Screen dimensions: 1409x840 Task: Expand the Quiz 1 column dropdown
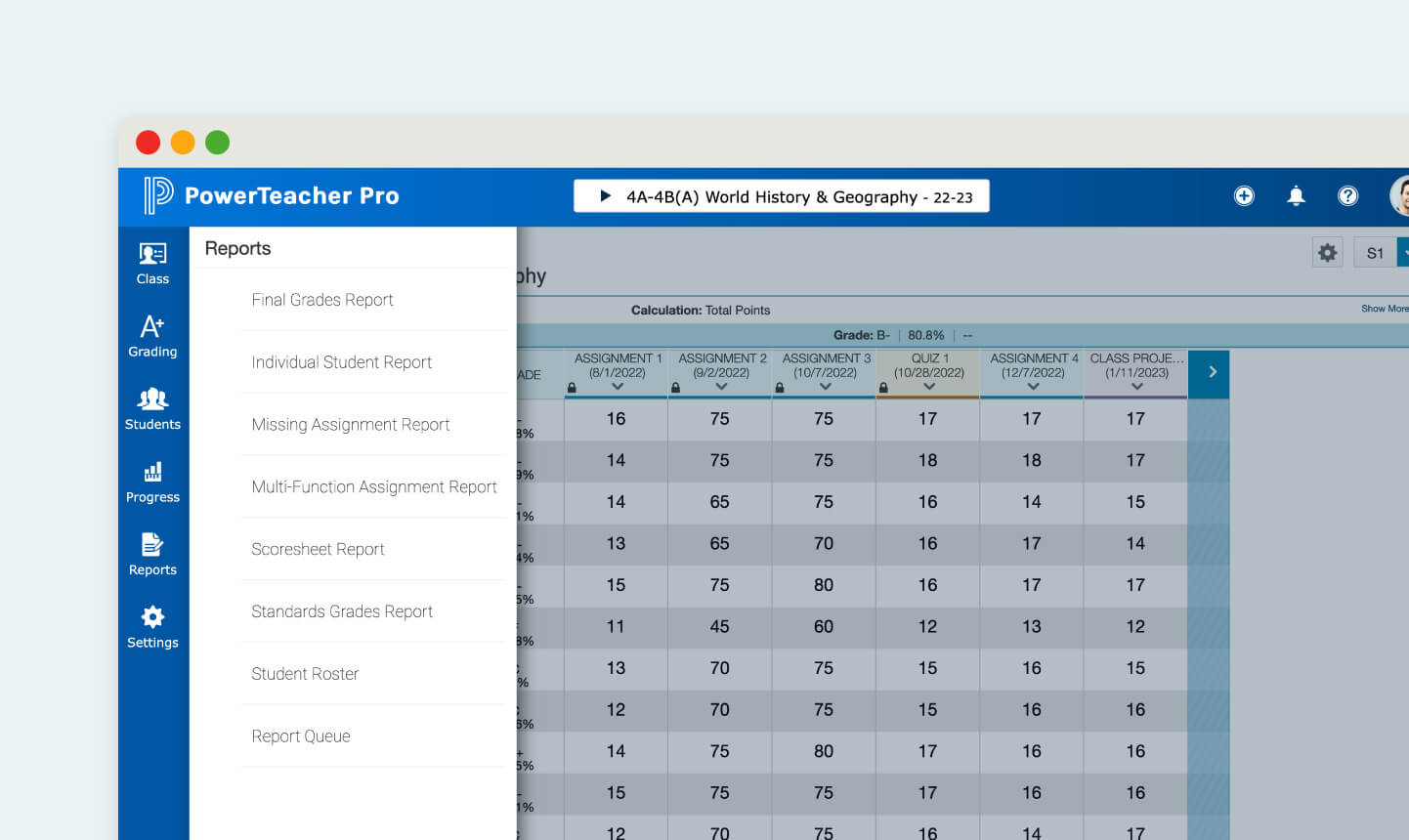click(929, 387)
